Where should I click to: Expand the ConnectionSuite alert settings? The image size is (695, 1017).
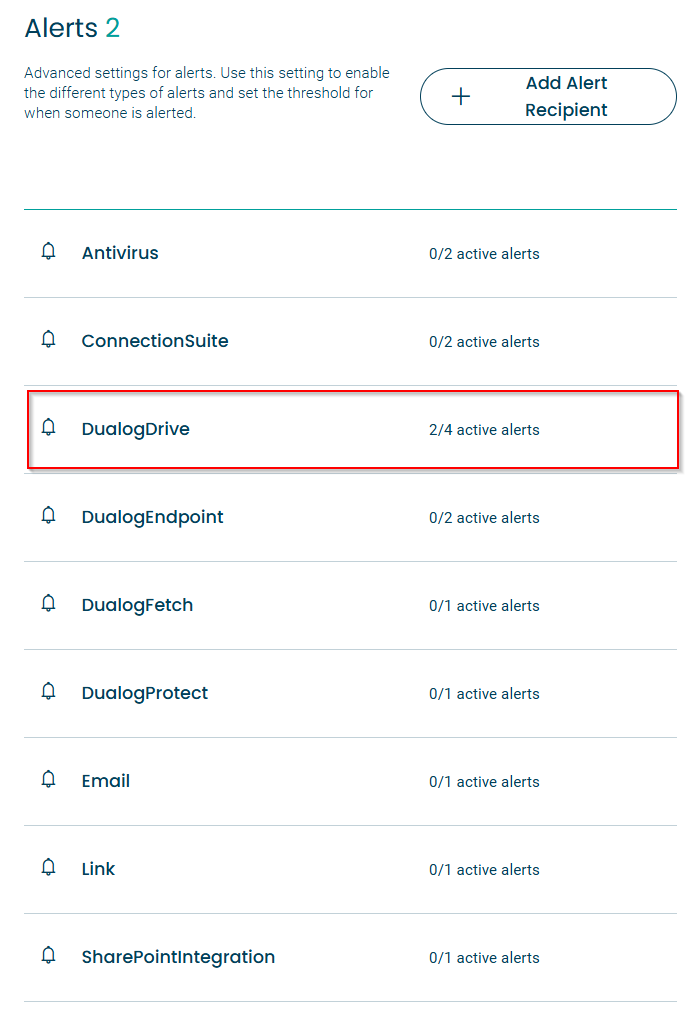tap(350, 342)
